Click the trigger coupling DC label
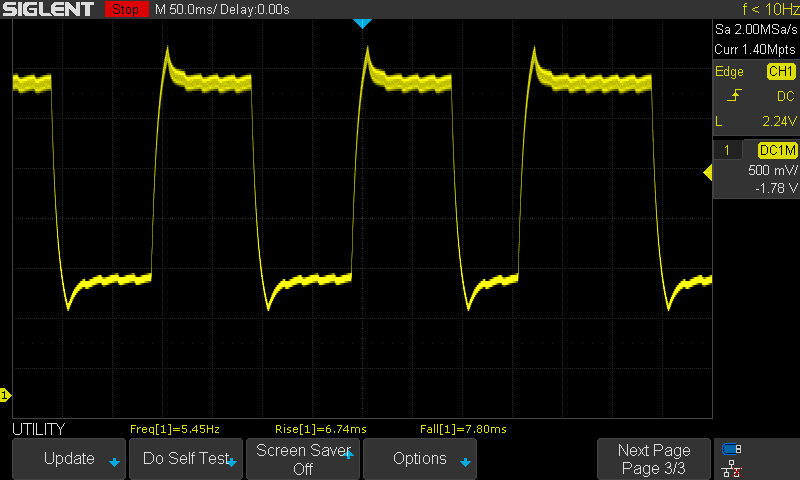The width and height of the screenshot is (800, 480). tap(786, 96)
